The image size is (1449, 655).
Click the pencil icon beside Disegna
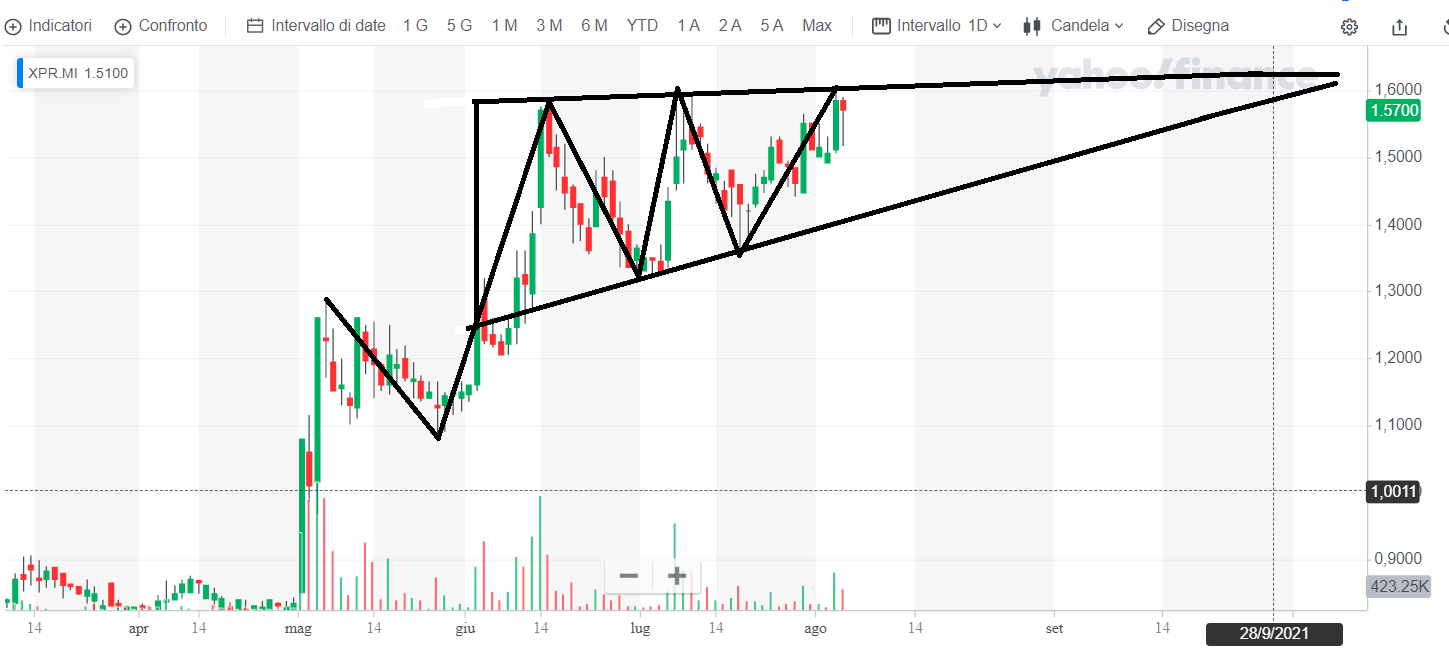tap(1156, 26)
